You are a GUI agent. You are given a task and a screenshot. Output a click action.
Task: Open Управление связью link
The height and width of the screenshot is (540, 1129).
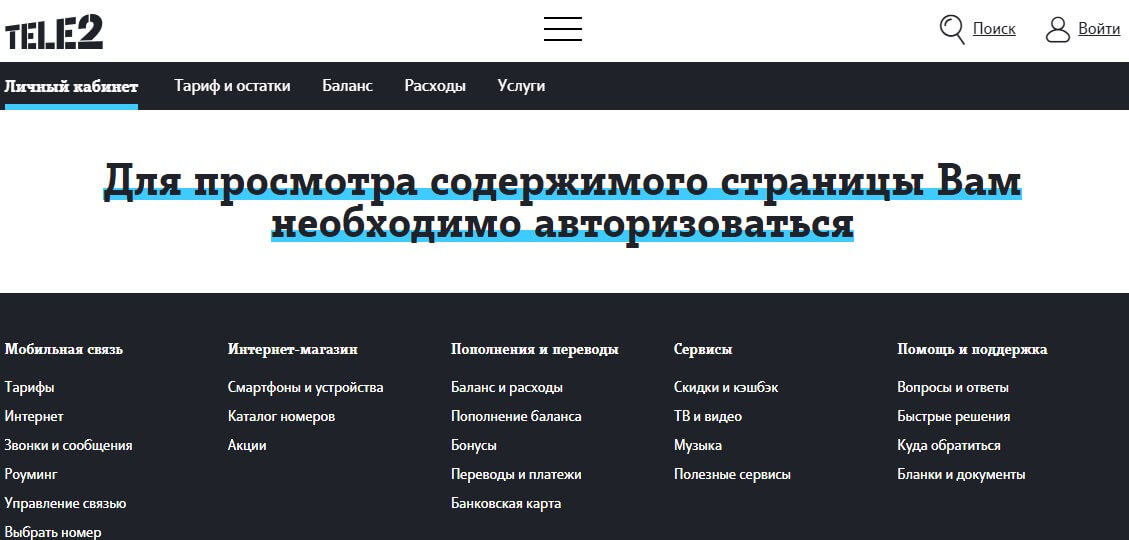tap(66, 503)
